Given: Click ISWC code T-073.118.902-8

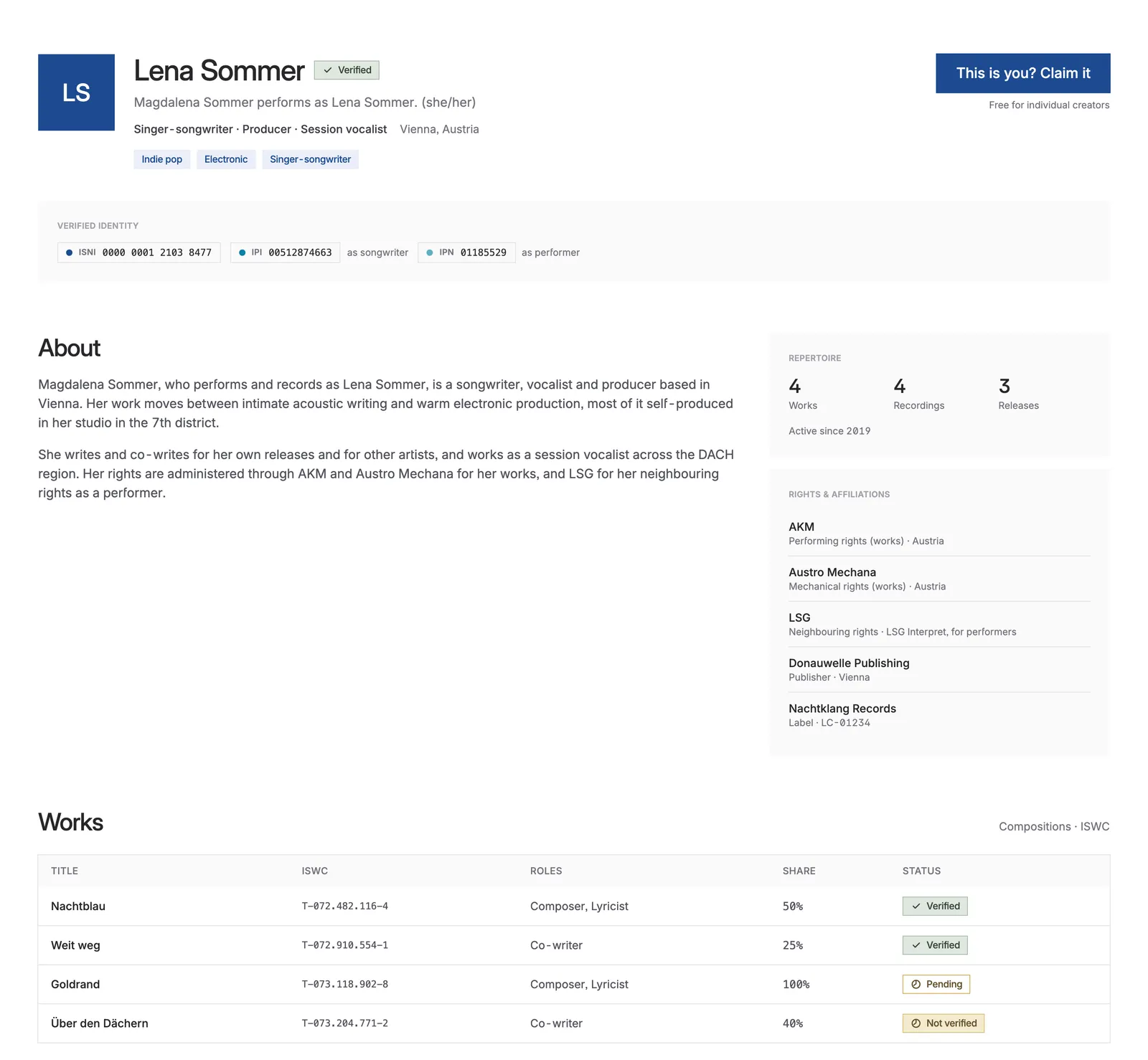Looking at the screenshot, I should click(x=344, y=984).
